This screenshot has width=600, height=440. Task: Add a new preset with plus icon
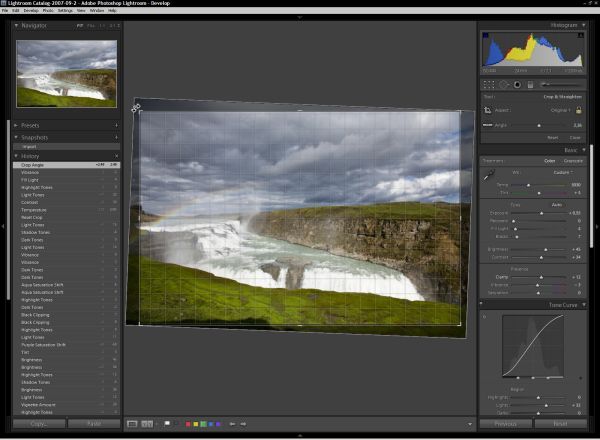[x=116, y=125]
